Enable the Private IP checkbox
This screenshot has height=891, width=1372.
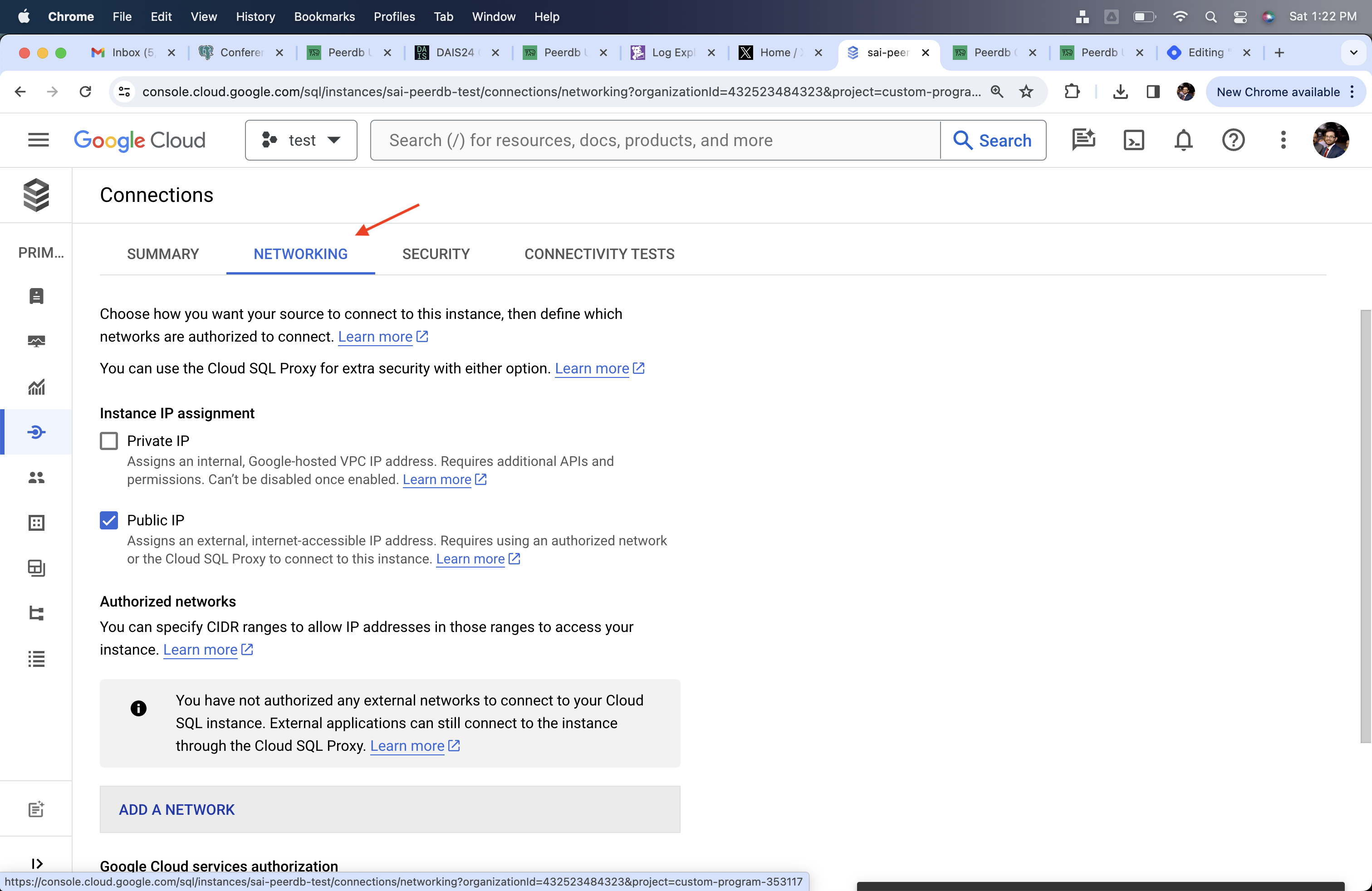pyautogui.click(x=108, y=441)
